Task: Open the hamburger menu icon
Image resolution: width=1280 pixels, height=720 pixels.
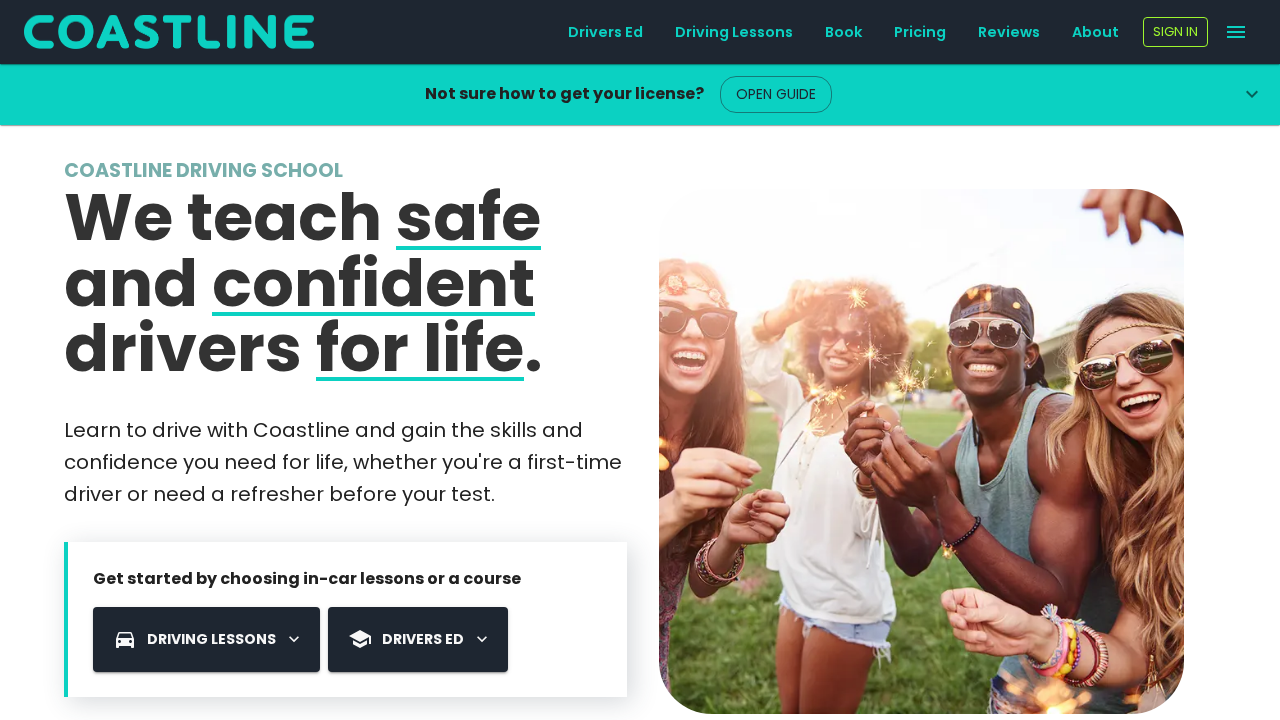Action: pyautogui.click(x=1236, y=32)
